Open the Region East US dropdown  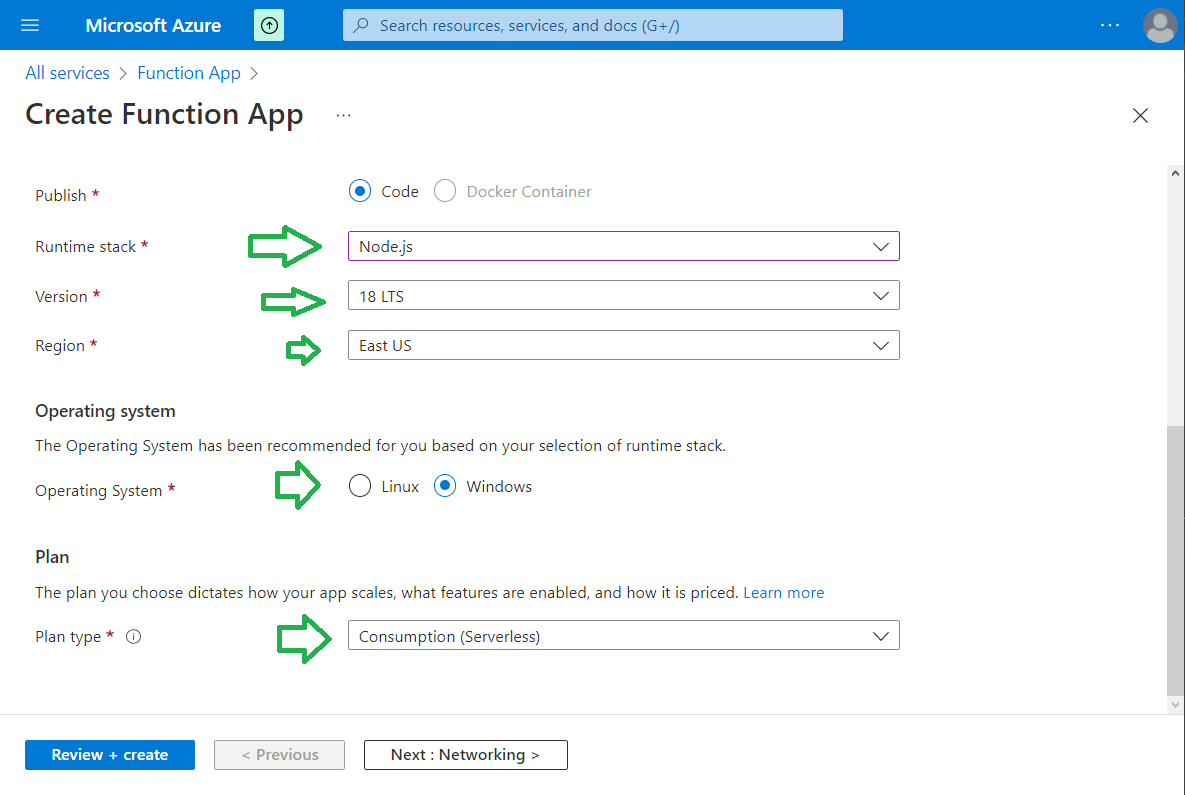(623, 345)
